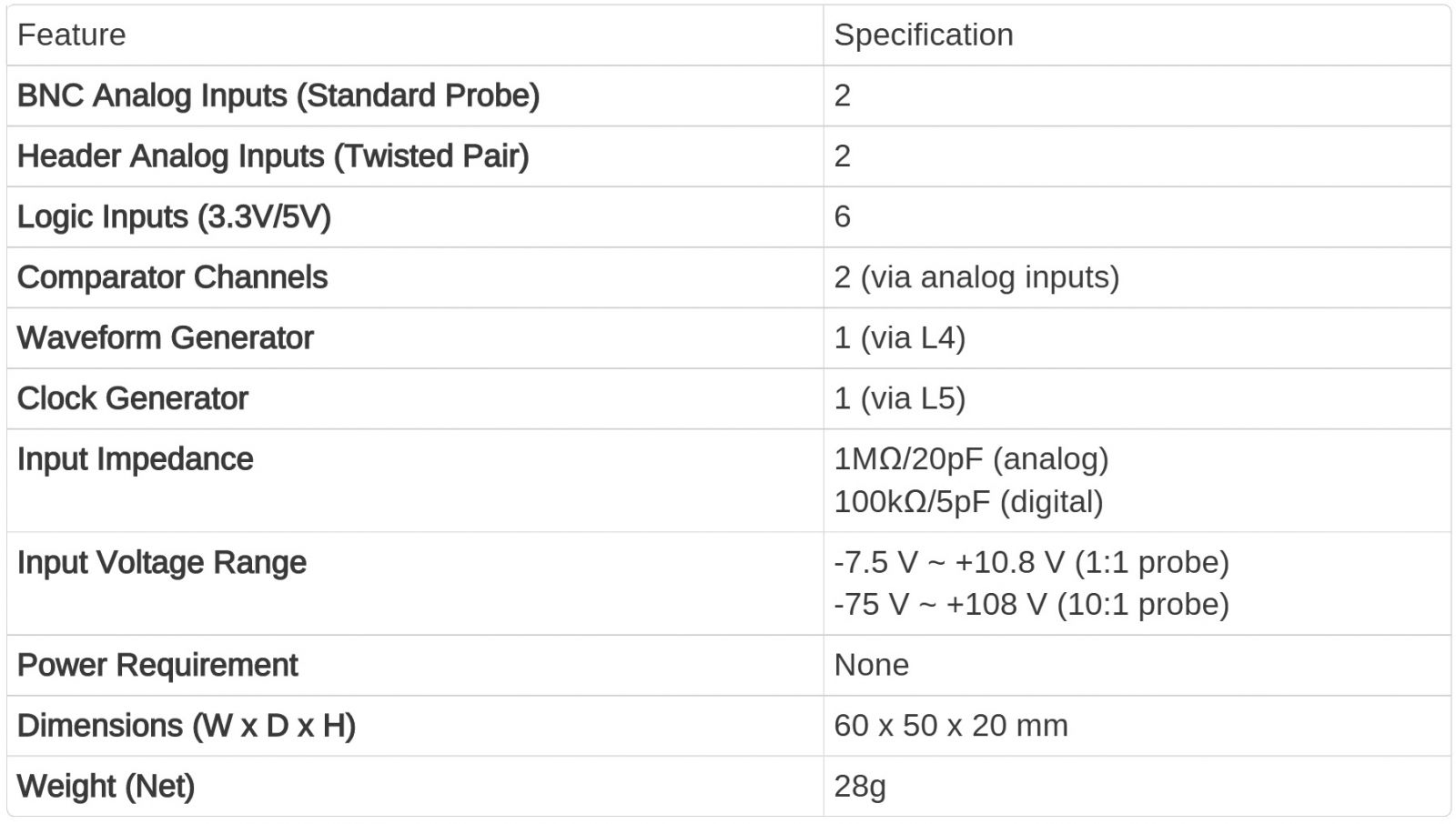Click the '2 (via analog inputs)' value

click(976, 277)
